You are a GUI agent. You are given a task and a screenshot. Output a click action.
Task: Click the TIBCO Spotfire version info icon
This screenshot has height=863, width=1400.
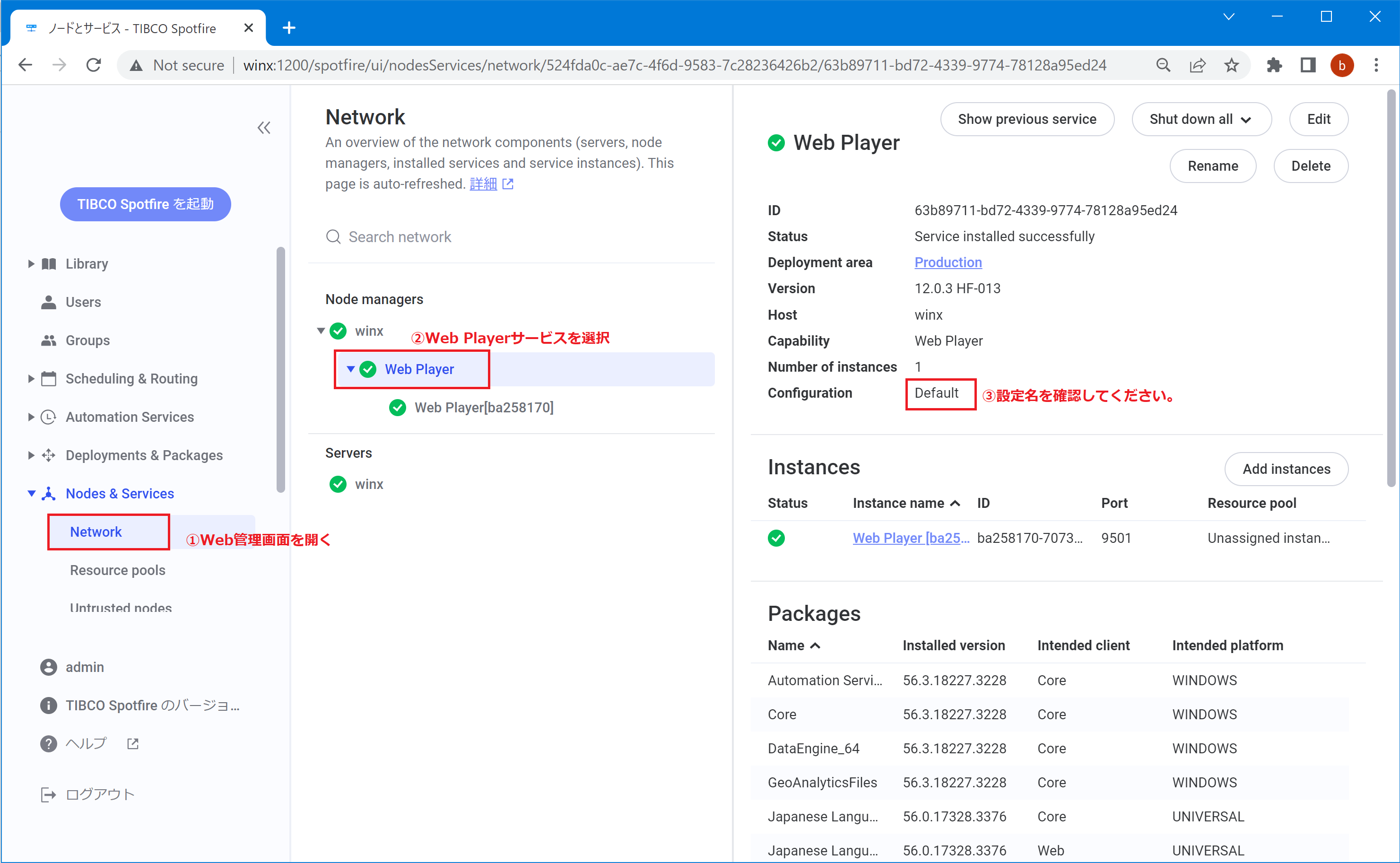[49, 706]
